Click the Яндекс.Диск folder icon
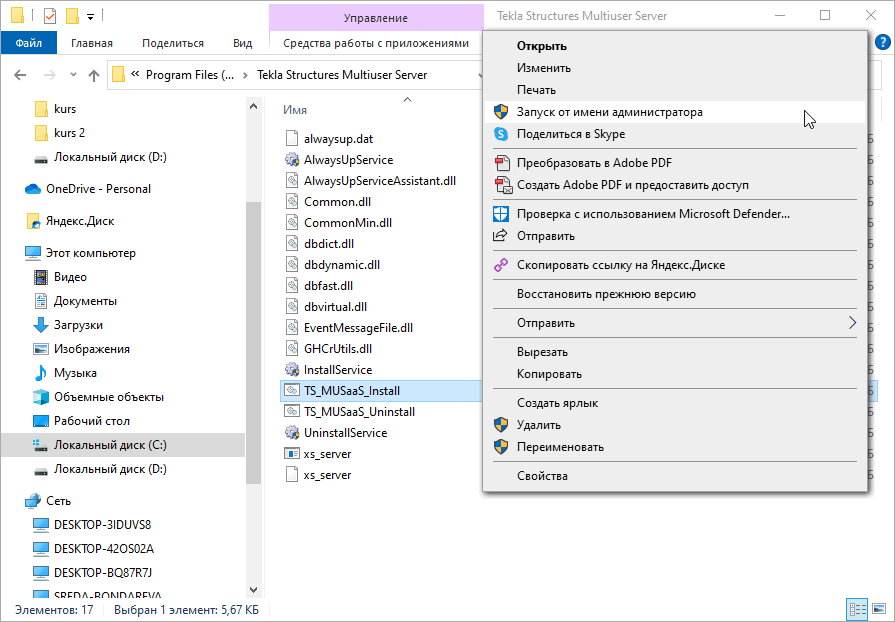The image size is (895, 622). [x=33, y=221]
